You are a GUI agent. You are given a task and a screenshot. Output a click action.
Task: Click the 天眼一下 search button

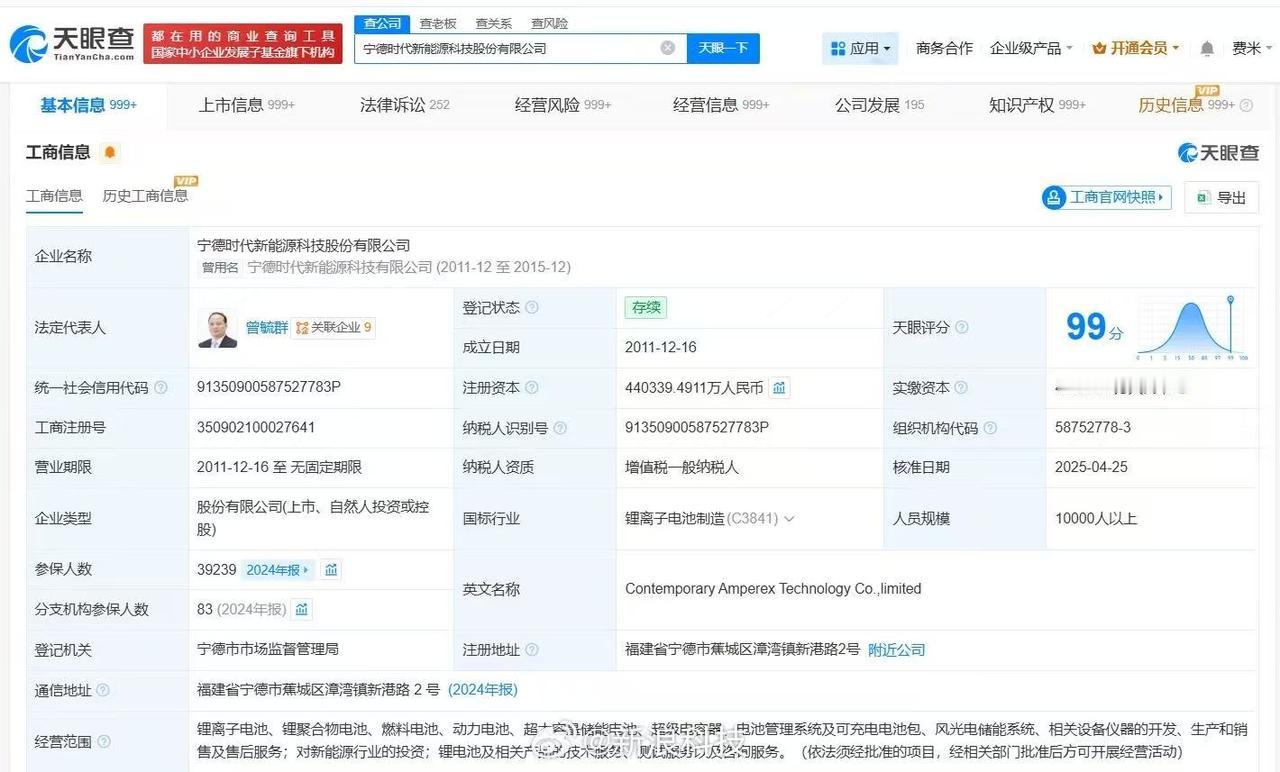(723, 47)
